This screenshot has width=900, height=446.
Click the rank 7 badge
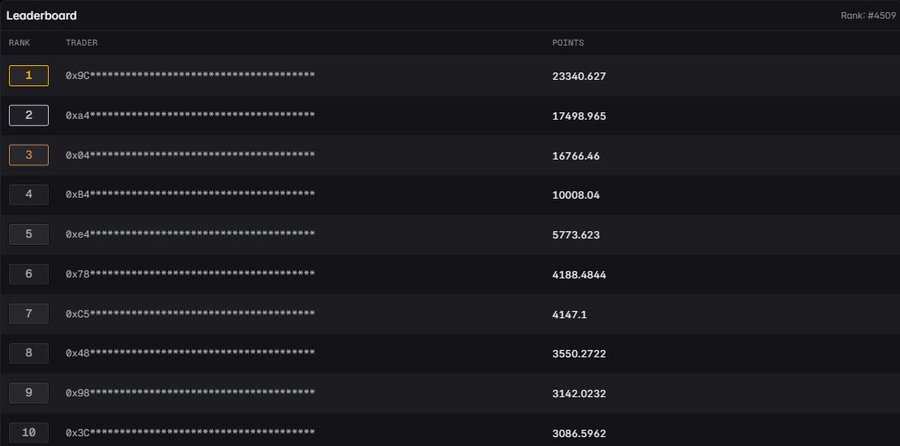[29, 313]
